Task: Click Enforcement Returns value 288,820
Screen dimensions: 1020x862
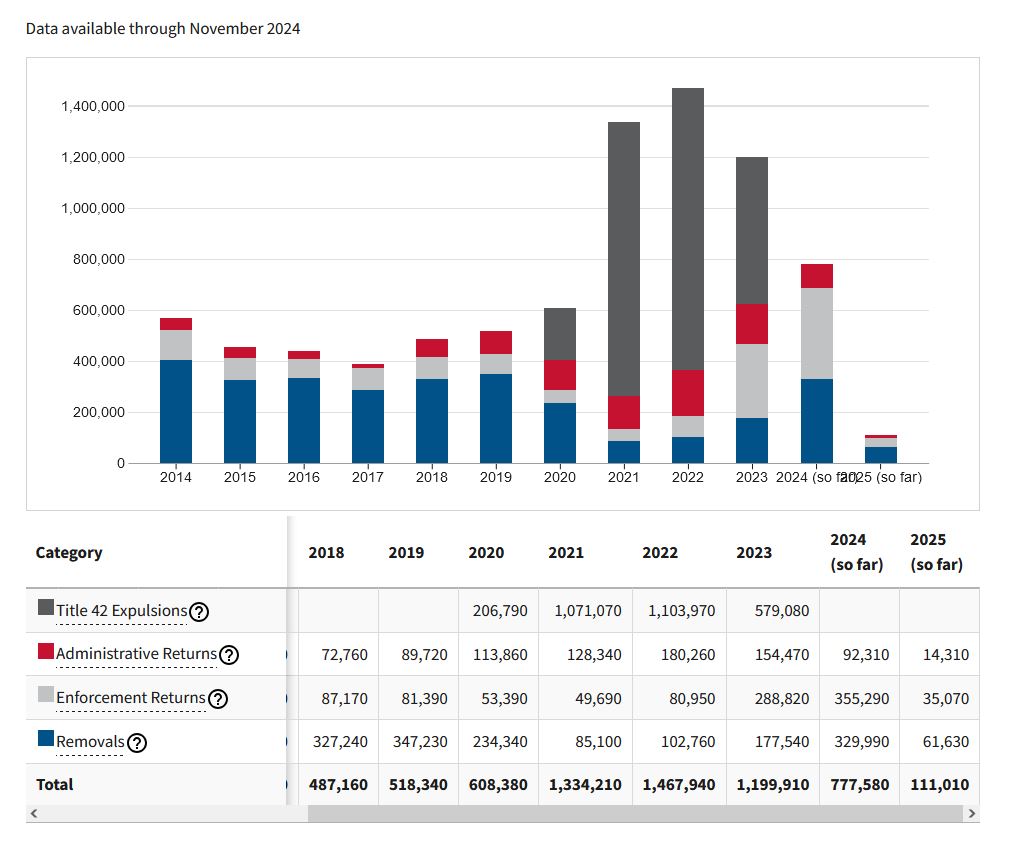Action: (x=782, y=699)
